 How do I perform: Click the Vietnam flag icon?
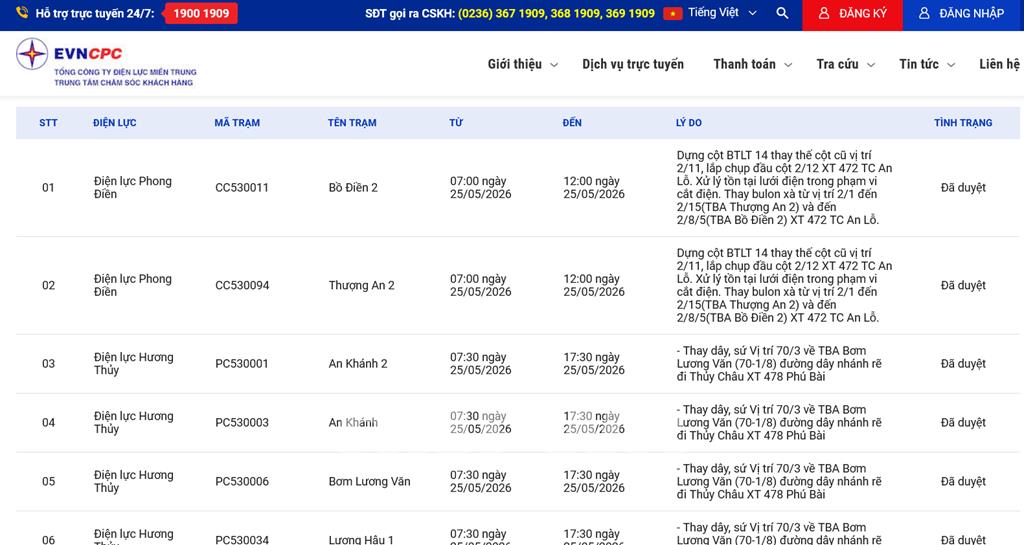(x=673, y=13)
